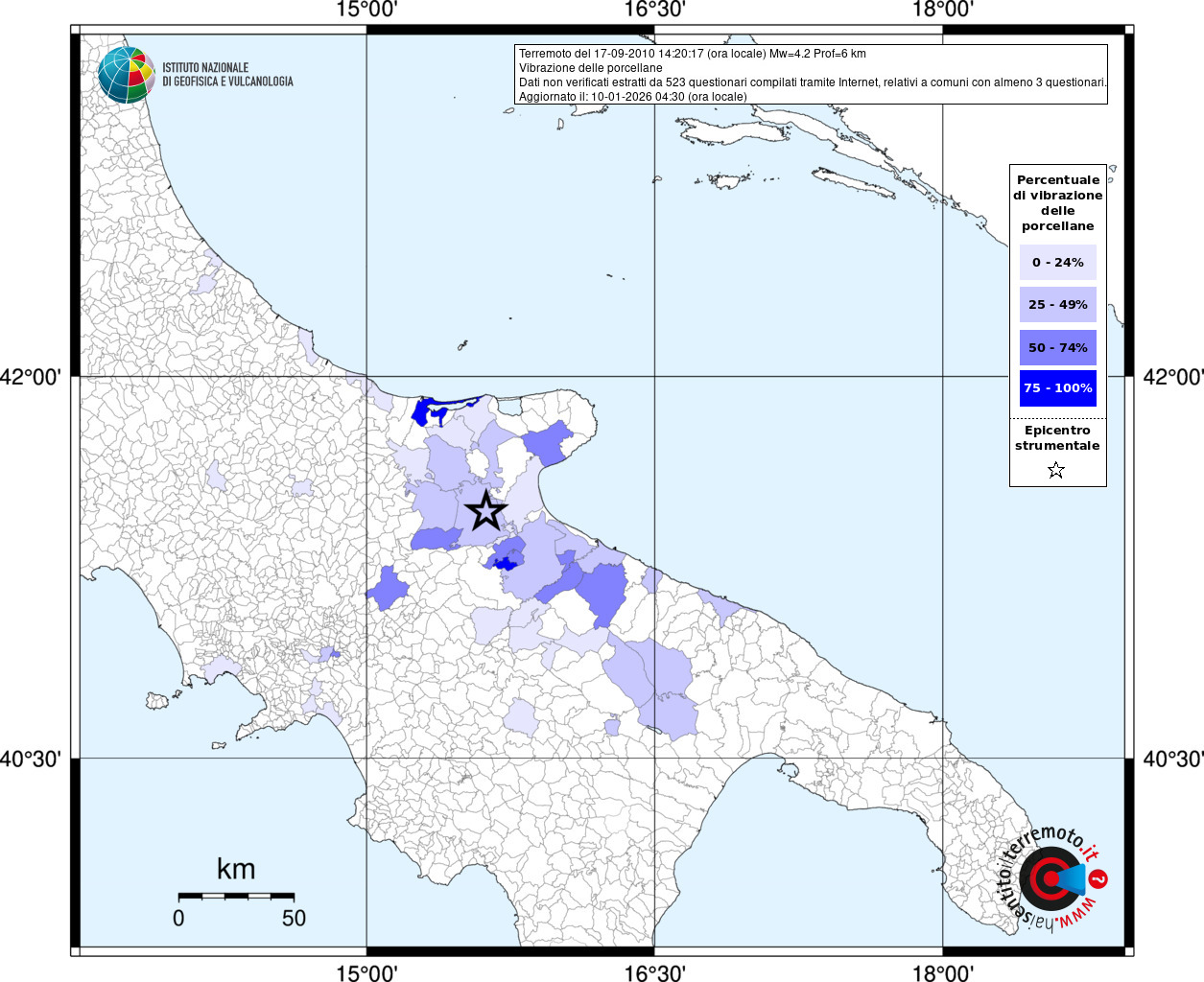Click the top 16°30' longitude label
The image size is (1204, 982).
point(654,10)
